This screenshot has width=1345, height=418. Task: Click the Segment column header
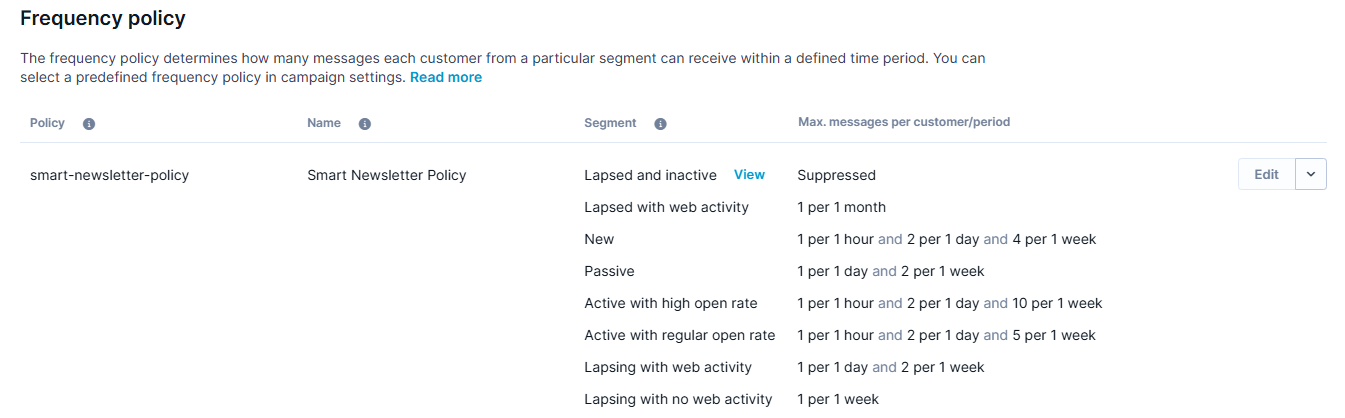pyautogui.click(x=610, y=123)
